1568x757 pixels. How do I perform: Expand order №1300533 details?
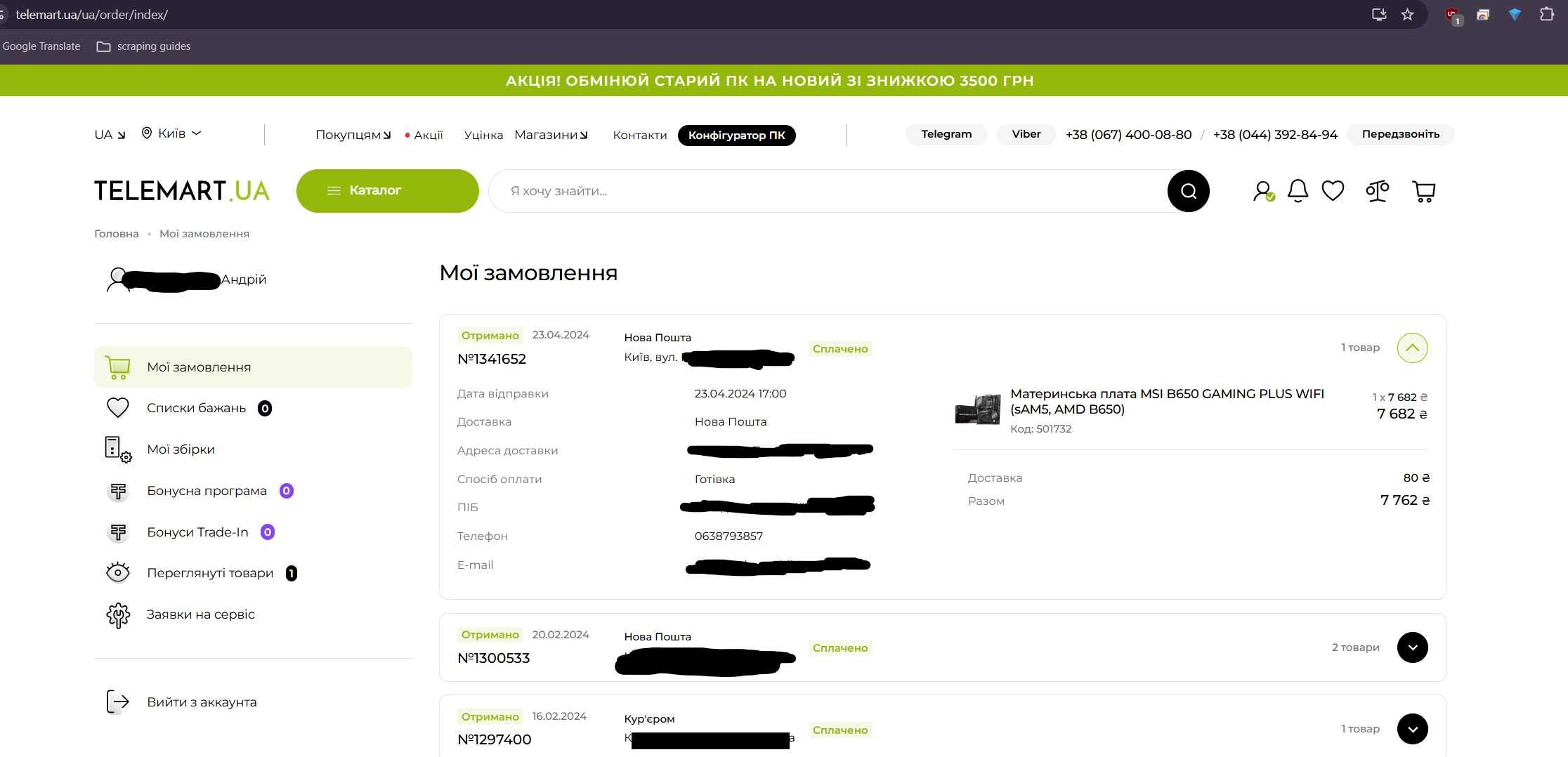[1412, 647]
